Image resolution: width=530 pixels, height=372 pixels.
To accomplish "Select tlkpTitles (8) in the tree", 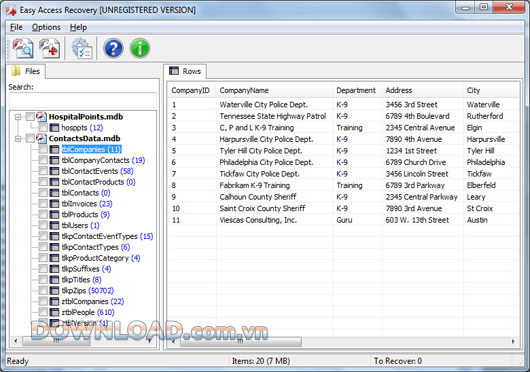I will (81, 280).
